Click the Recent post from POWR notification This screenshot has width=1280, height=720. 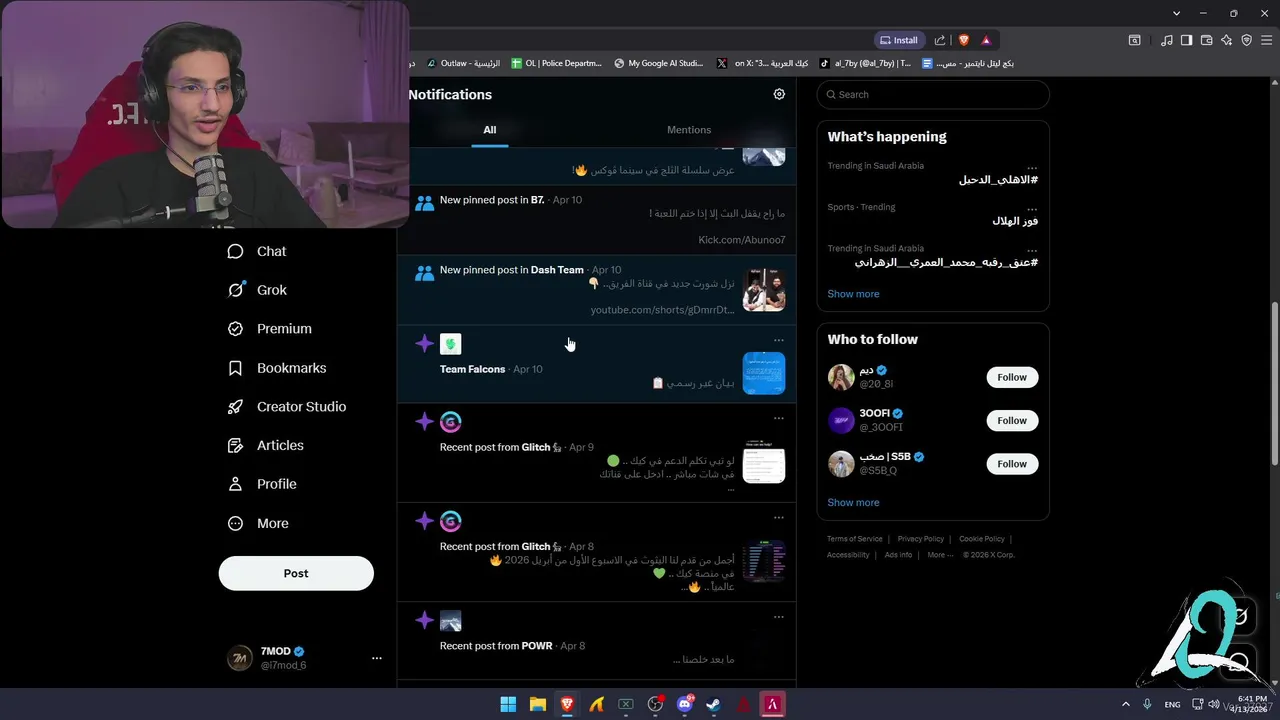[596, 641]
